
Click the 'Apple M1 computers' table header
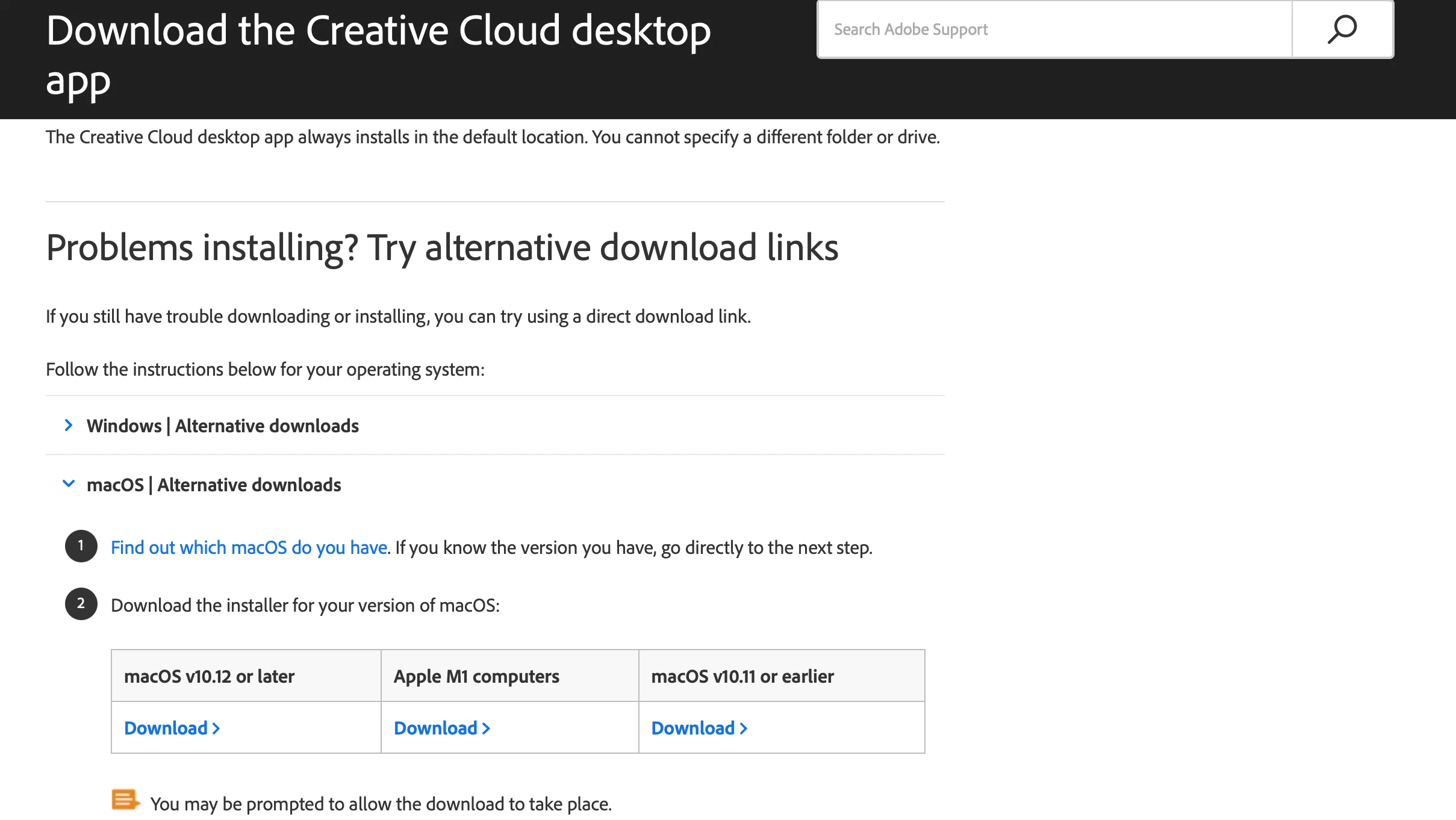click(x=476, y=676)
